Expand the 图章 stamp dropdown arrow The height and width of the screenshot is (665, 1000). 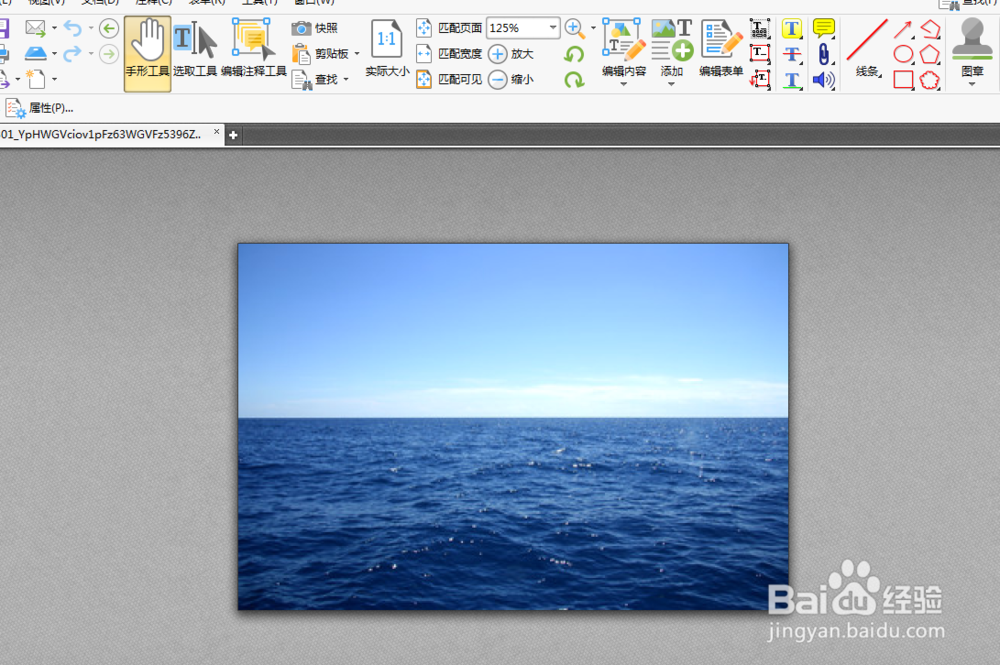(x=973, y=84)
